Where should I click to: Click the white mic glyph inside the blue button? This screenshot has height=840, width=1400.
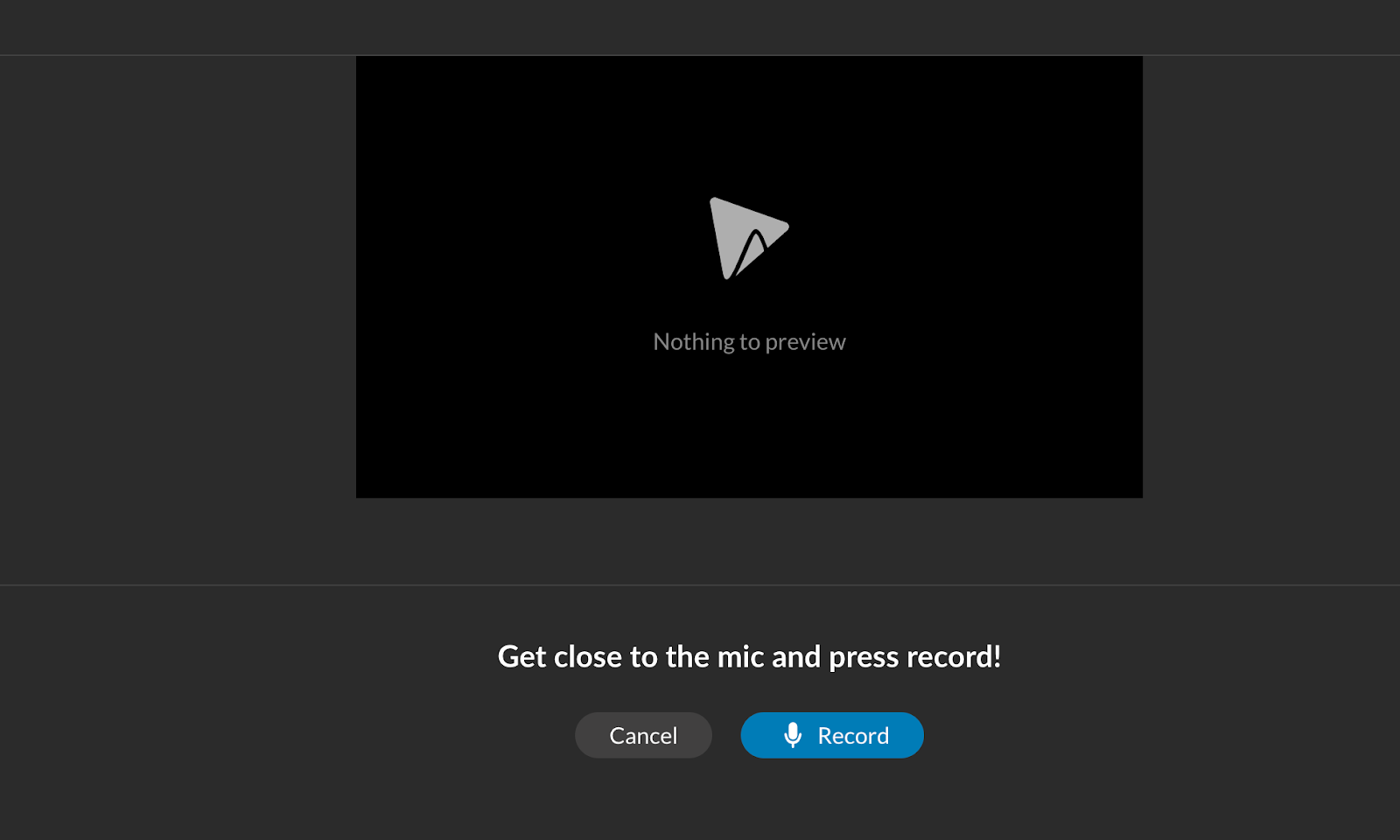coord(793,735)
